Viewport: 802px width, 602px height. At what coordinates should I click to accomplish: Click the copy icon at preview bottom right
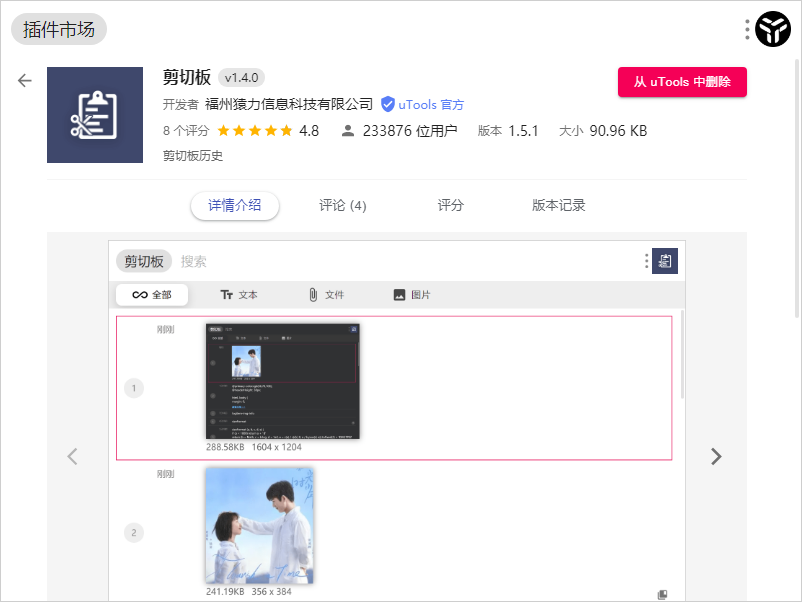point(662,594)
